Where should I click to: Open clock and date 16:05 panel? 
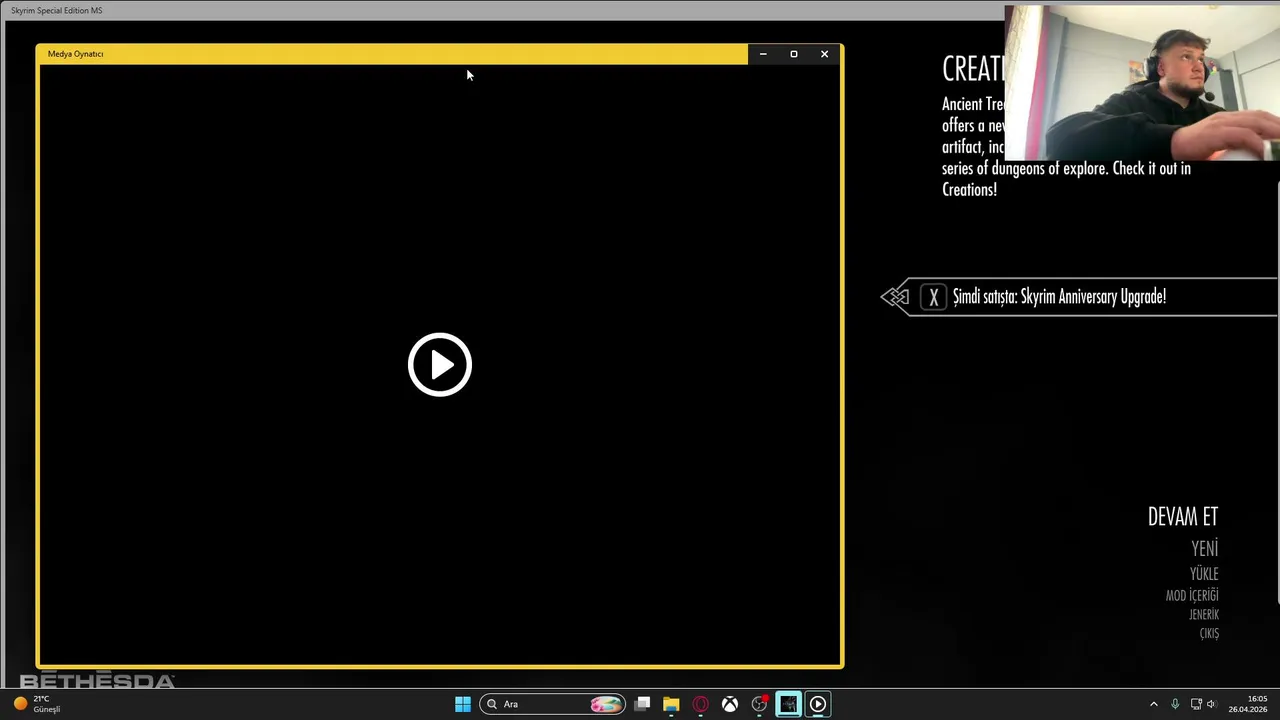pyautogui.click(x=1248, y=704)
